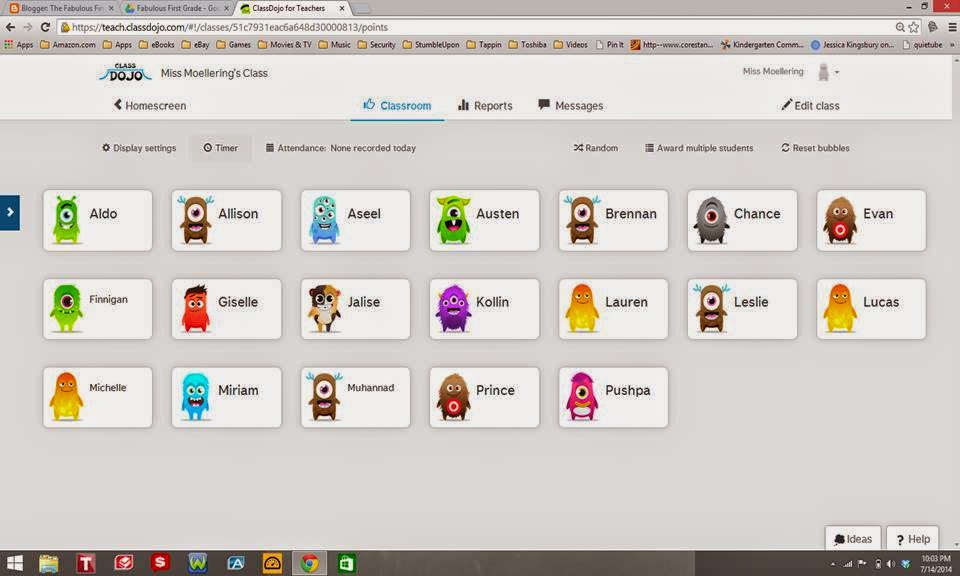Open the Chrome browser menu
The height and width of the screenshot is (576, 960).
pos(950,27)
